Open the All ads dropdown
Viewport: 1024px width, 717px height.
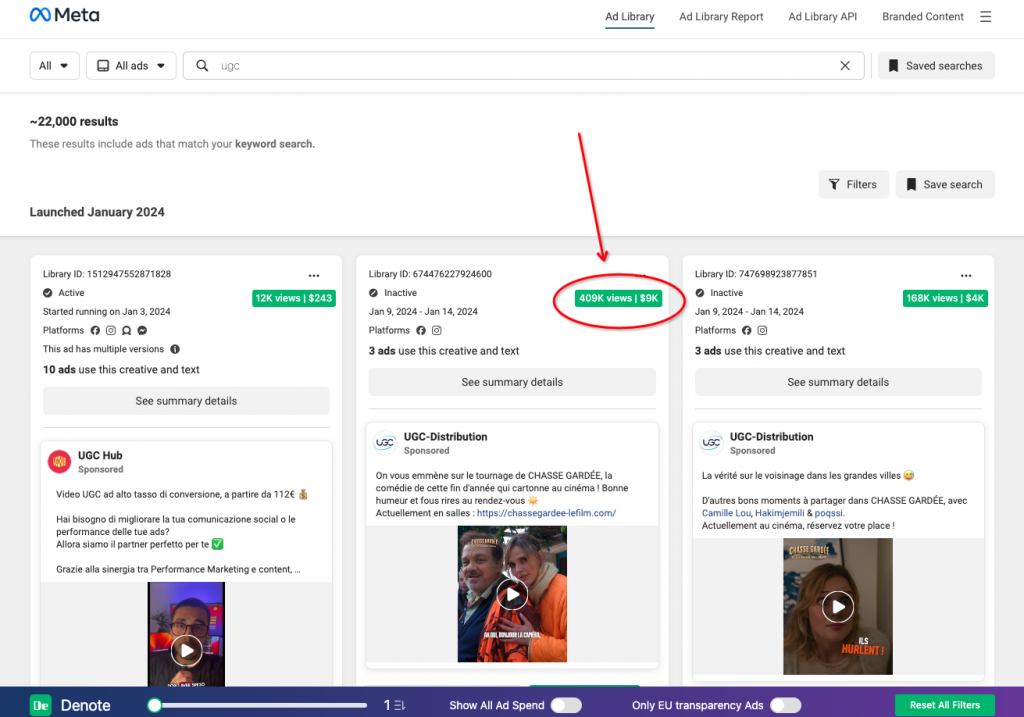(x=130, y=64)
